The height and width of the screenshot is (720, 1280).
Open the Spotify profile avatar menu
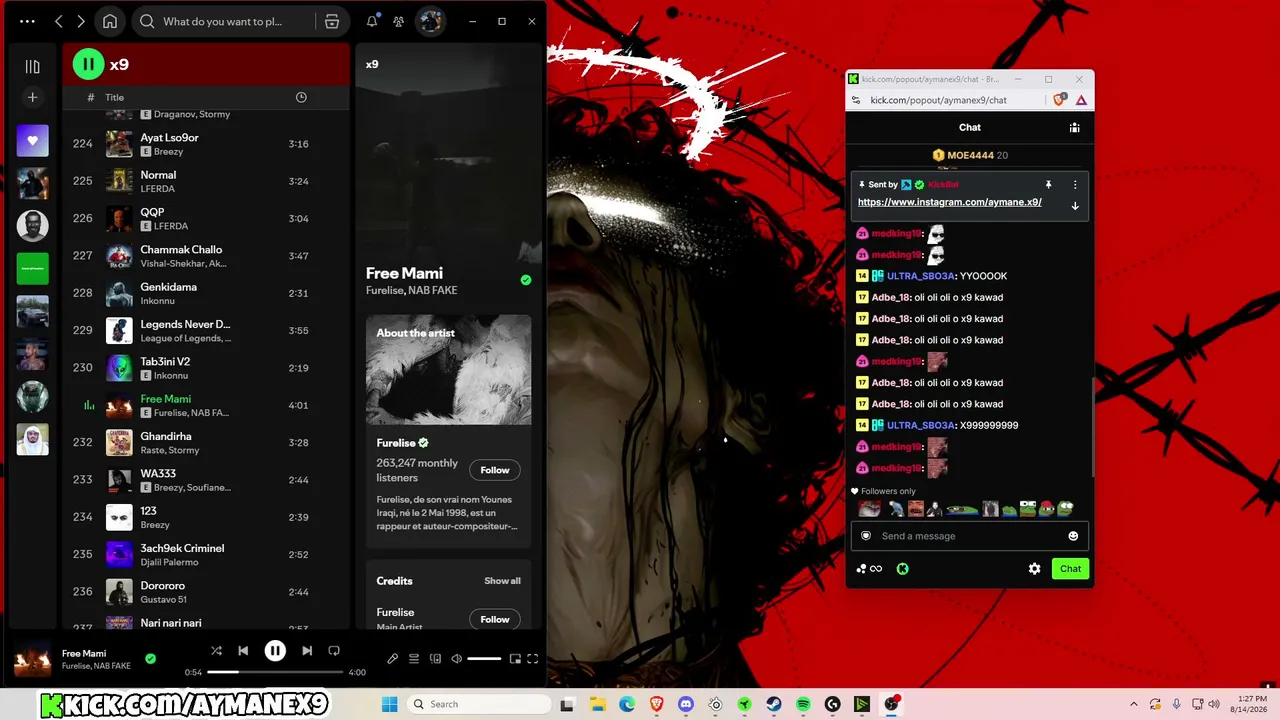coord(430,21)
